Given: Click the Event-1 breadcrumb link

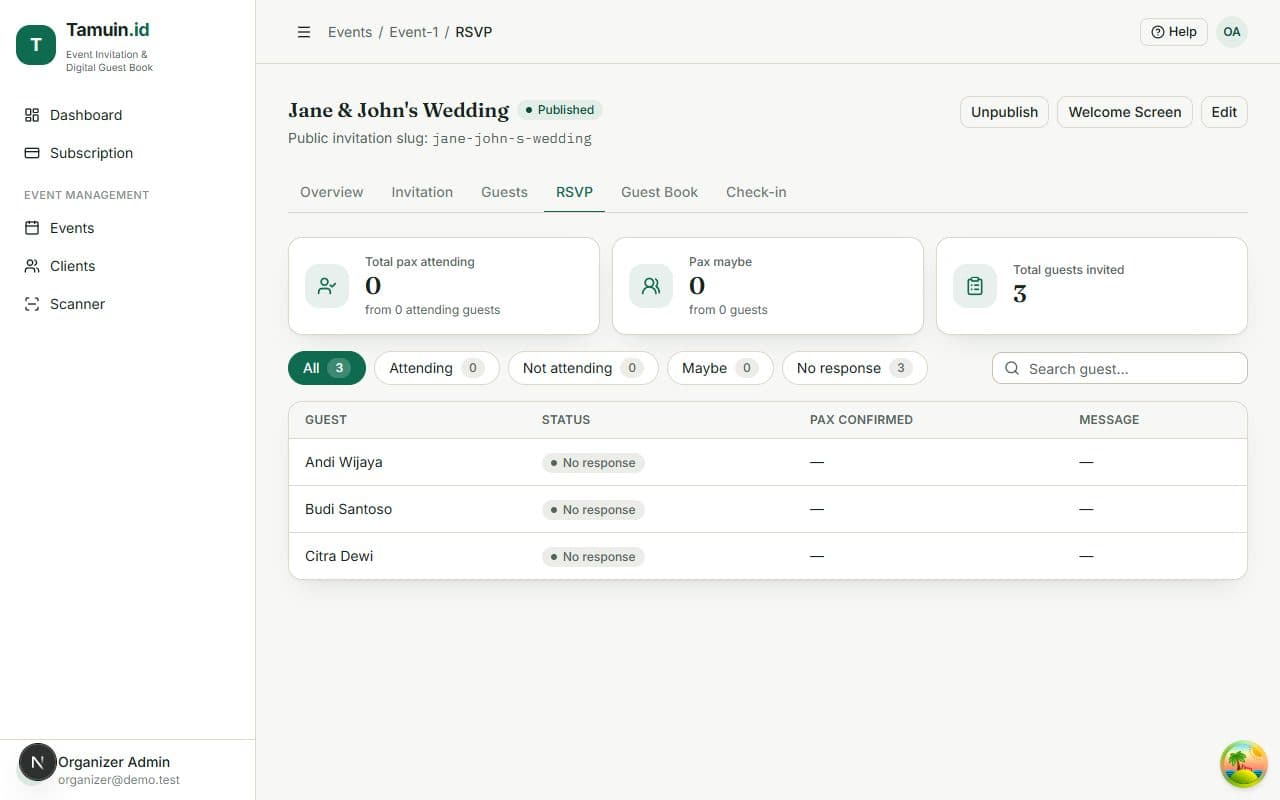Looking at the screenshot, I should pyautogui.click(x=414, y=32).
